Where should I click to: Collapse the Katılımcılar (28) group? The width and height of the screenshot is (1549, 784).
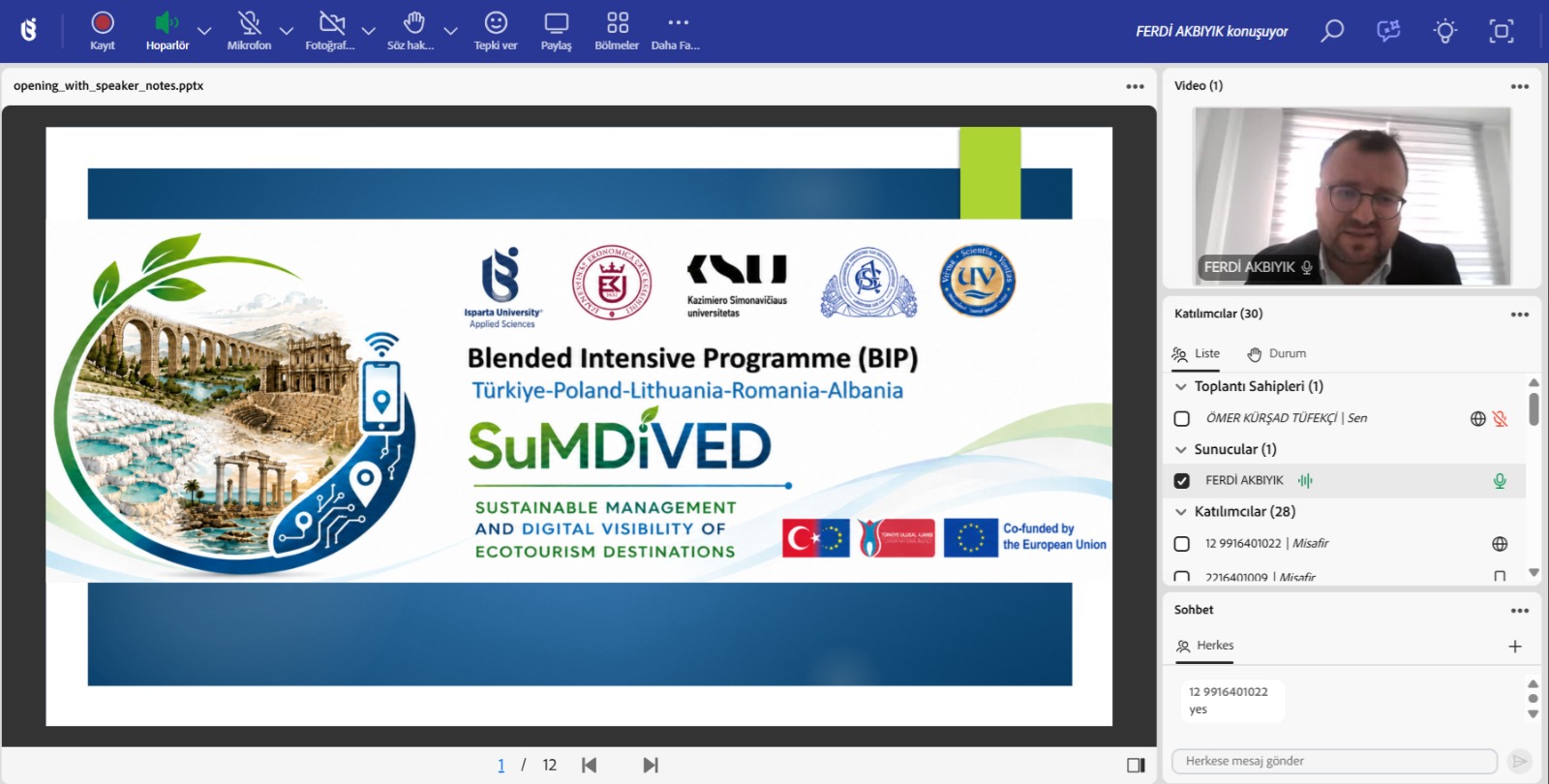pyautogui.click(x=1181, y=512)
